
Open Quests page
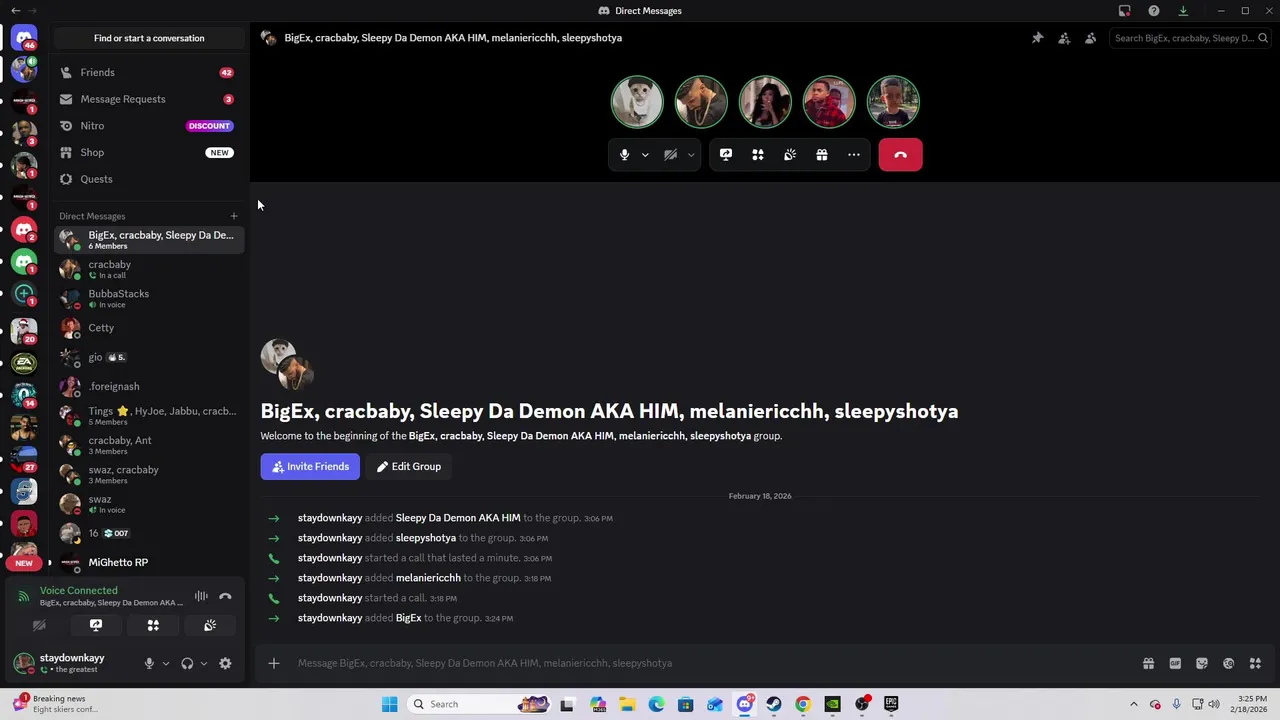(149, 179)
